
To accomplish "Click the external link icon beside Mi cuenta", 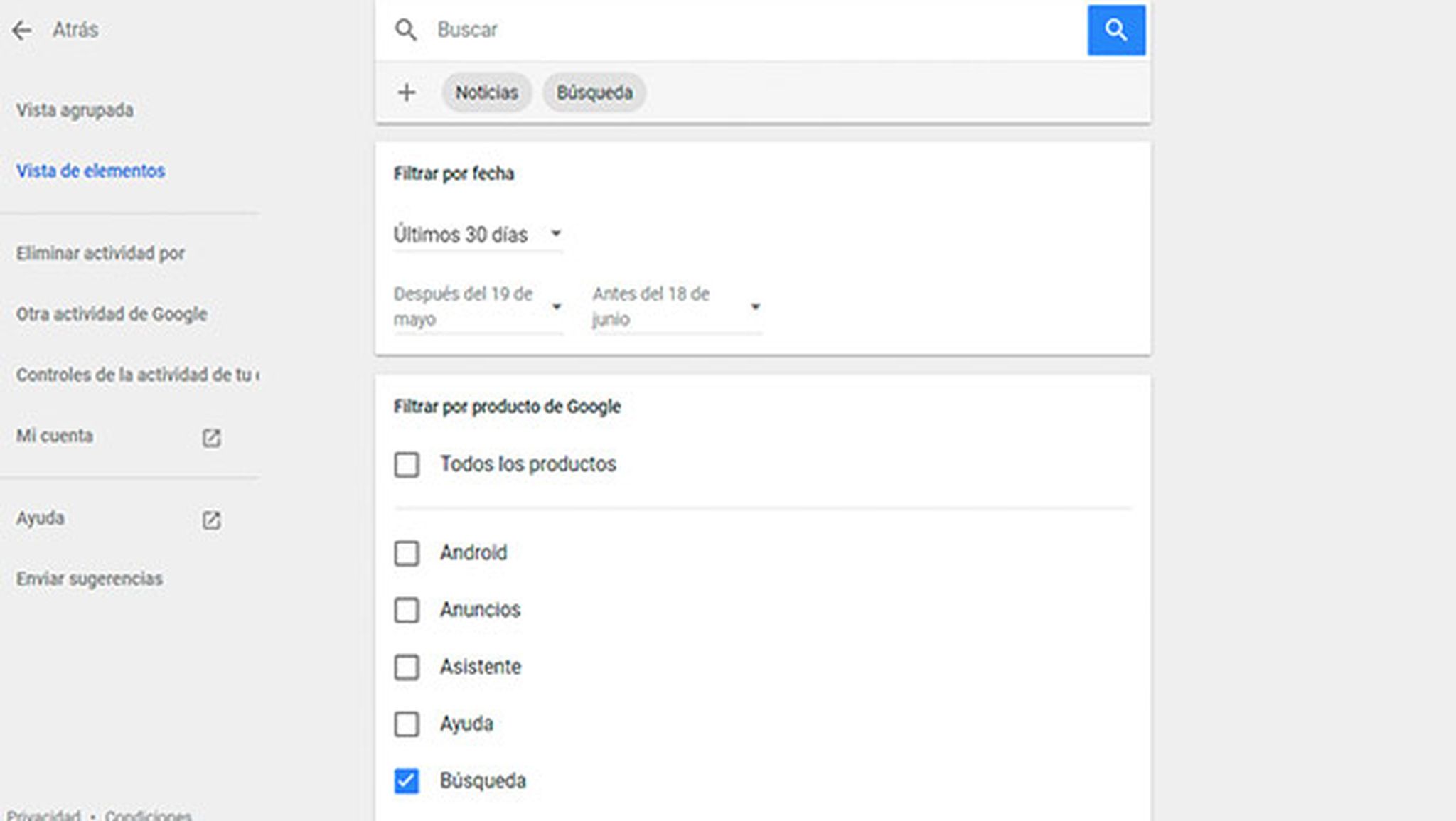I will [x=210, y=439].
